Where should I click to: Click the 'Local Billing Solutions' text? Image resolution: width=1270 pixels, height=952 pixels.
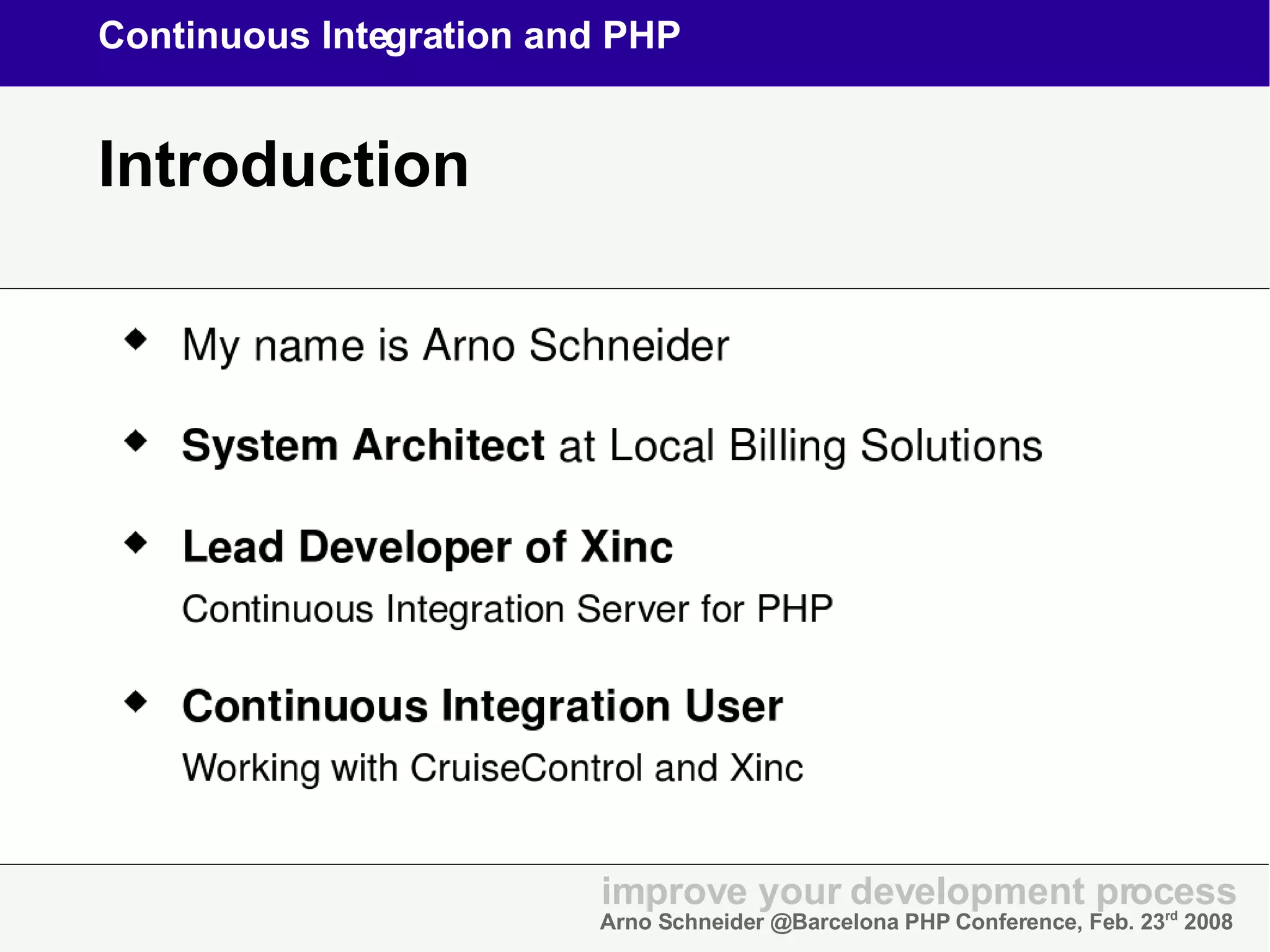point(825,446)
